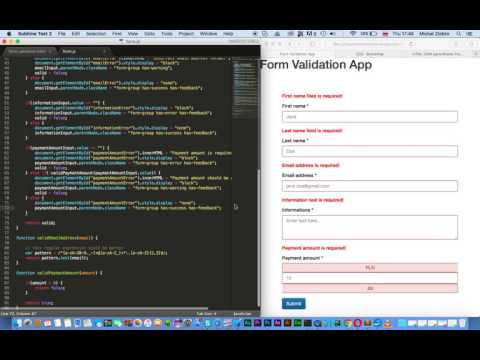The width and height of the screenshot is (480, 360).
Task: Click the Wi-Fi status icon
Action: tap(353, 34)
